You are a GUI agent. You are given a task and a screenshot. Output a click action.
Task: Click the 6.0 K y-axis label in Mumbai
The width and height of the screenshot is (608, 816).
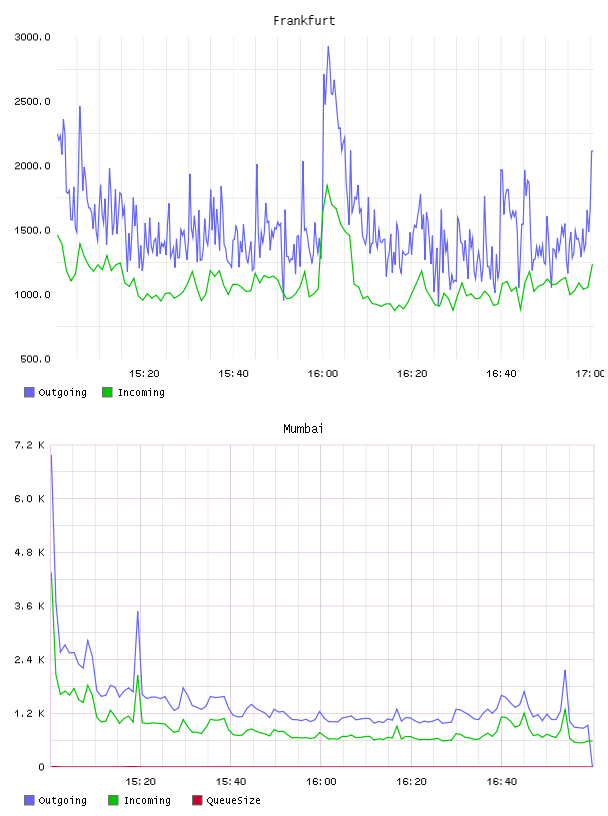29,499
